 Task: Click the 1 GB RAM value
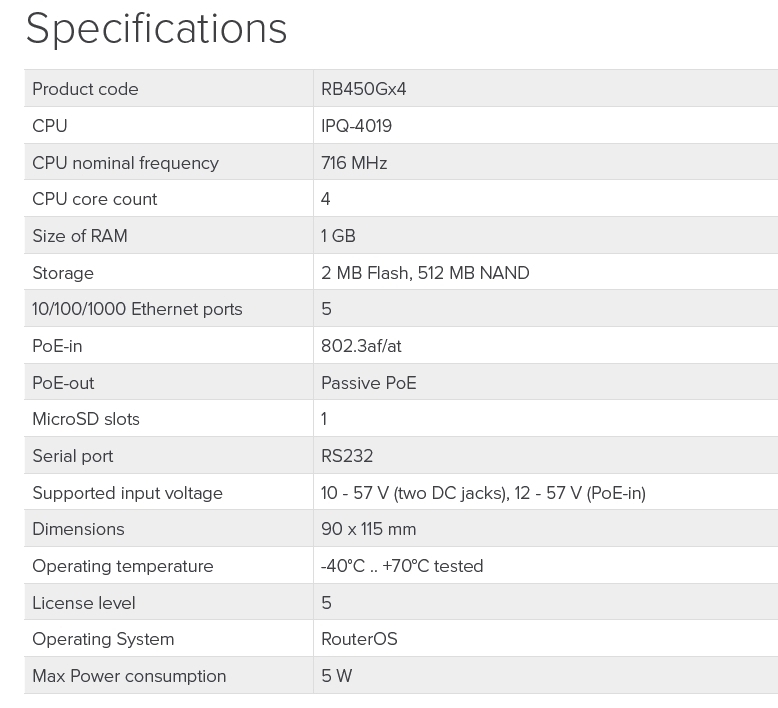[338, 236]
